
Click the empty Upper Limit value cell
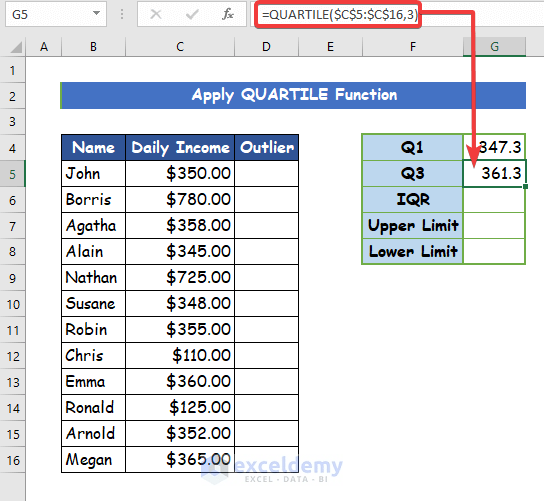coord(494,226)
